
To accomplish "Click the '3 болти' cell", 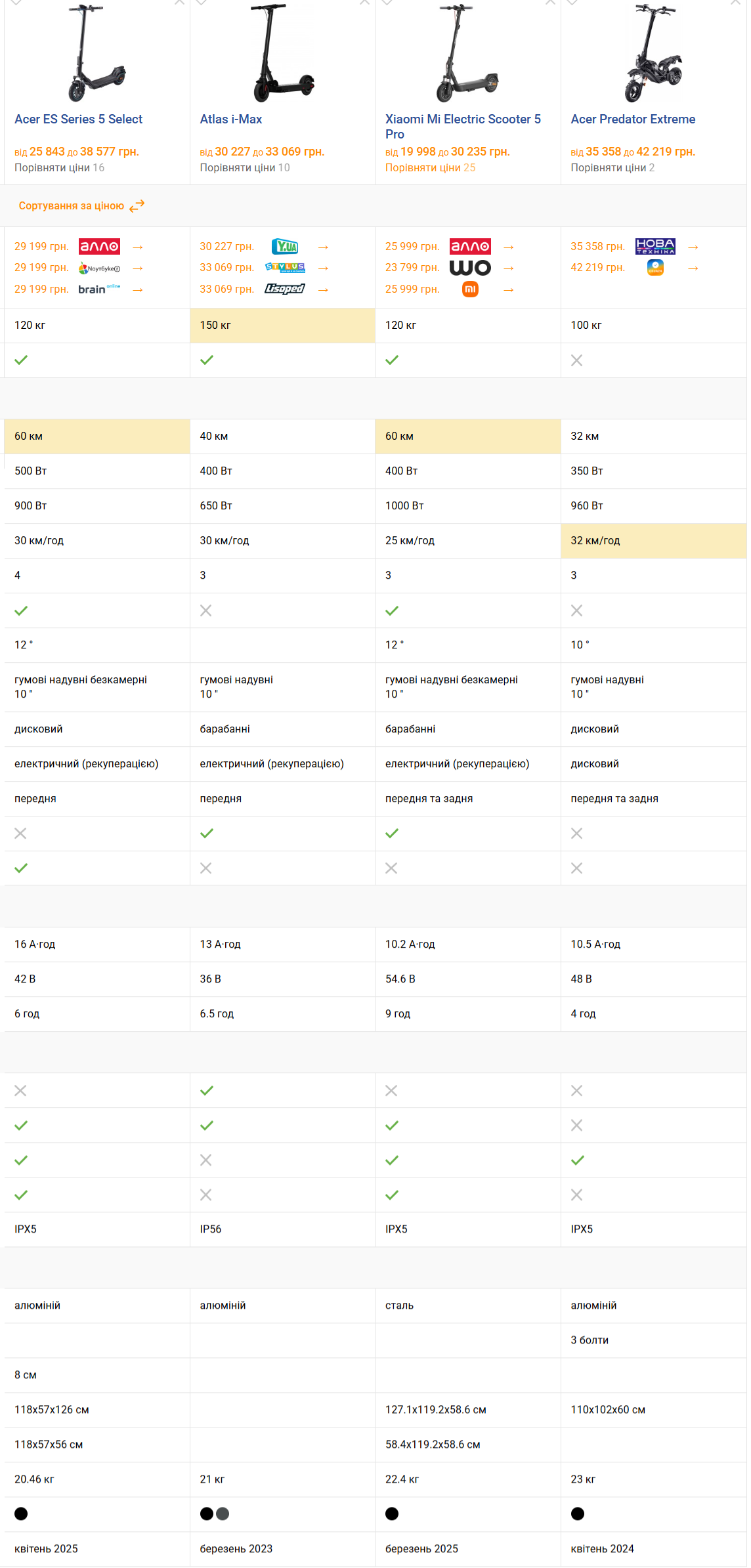I will [654, 1340].
